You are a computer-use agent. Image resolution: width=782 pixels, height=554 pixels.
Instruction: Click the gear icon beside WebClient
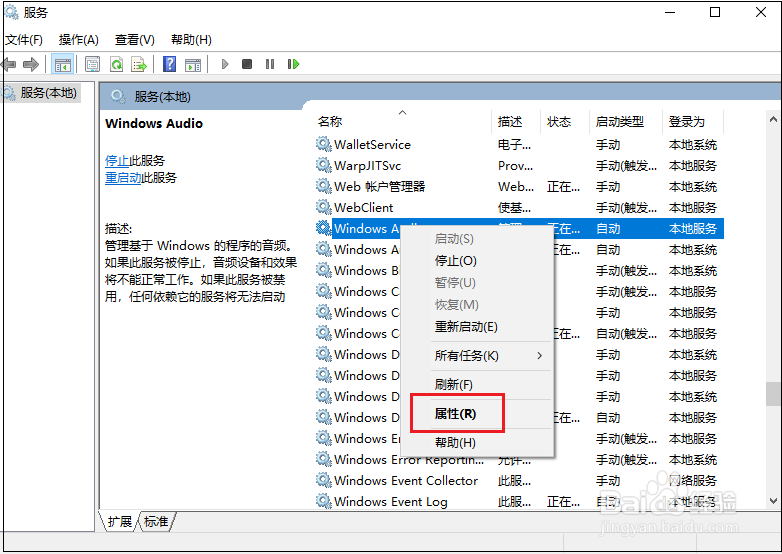click(324, 207)
